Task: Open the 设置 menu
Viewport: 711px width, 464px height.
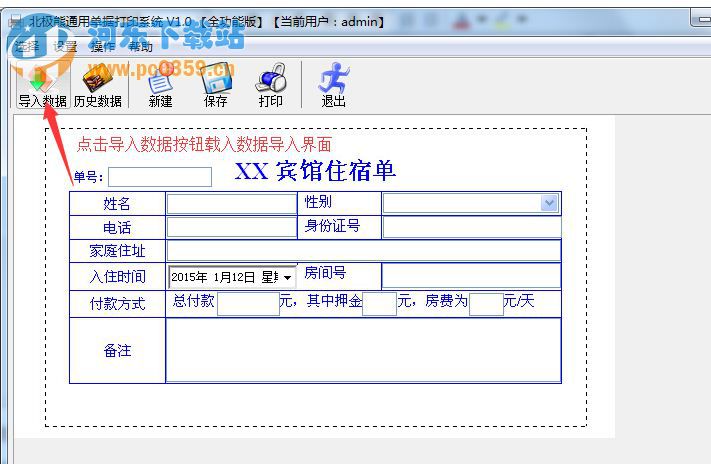Action: click(65, 46)
